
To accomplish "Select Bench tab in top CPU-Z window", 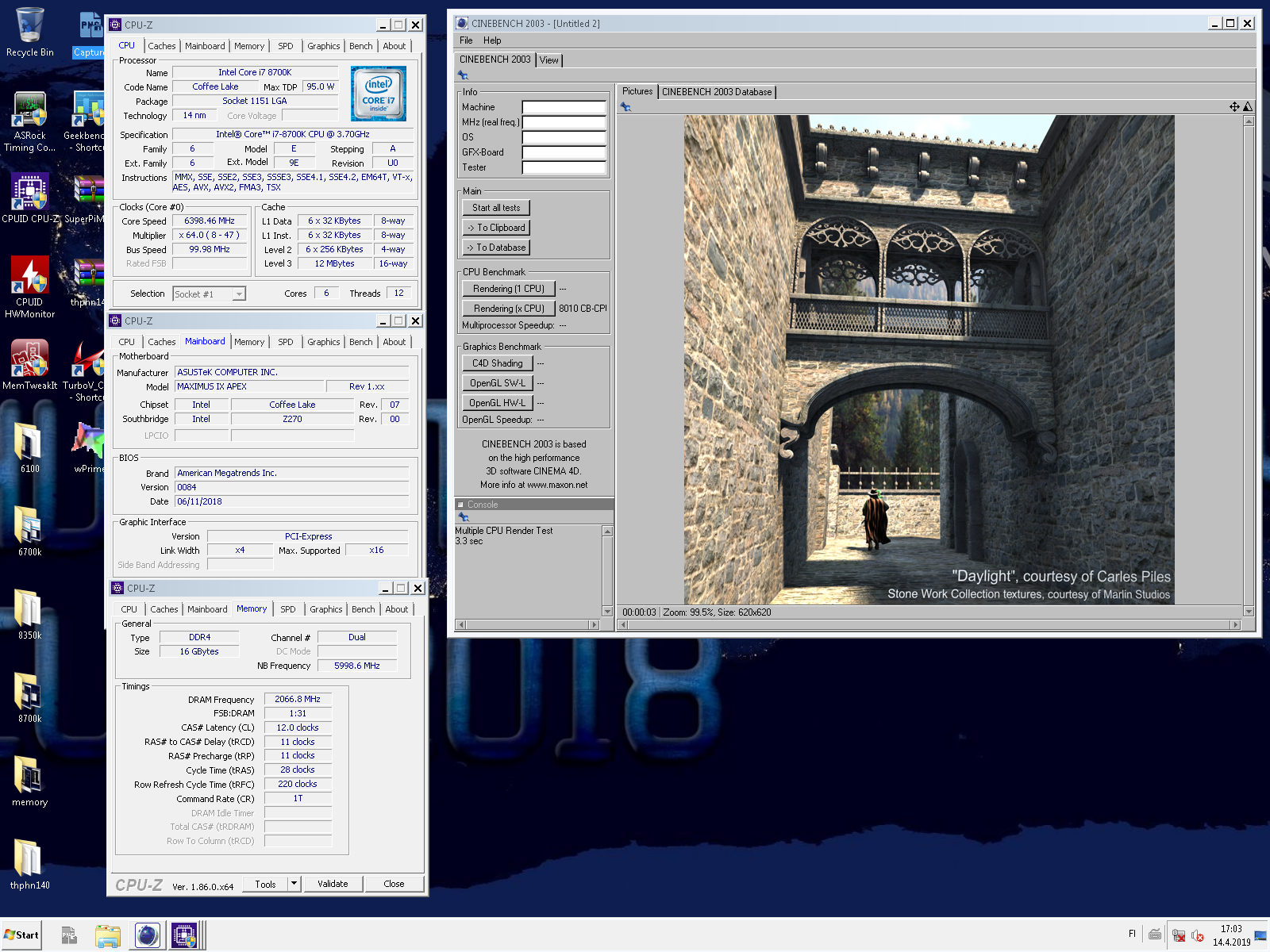I will pyautogui.click(x=361, y=46).
